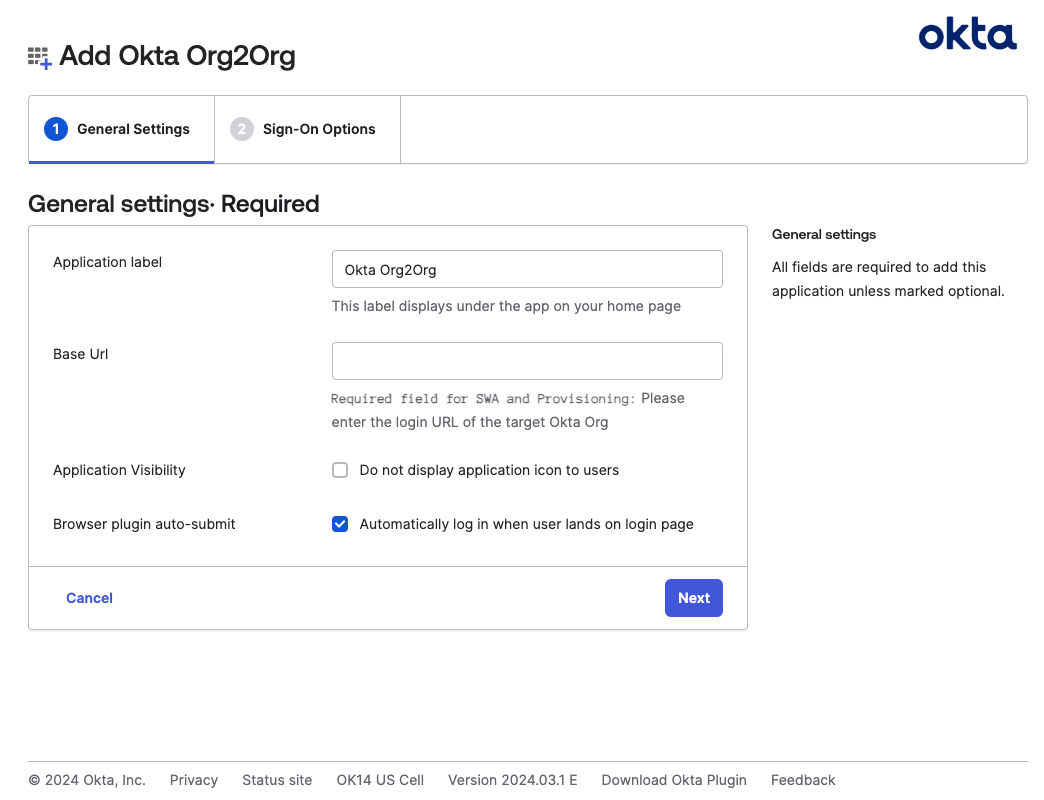Click the OK14 US Cell footer item

coord(380,780)
